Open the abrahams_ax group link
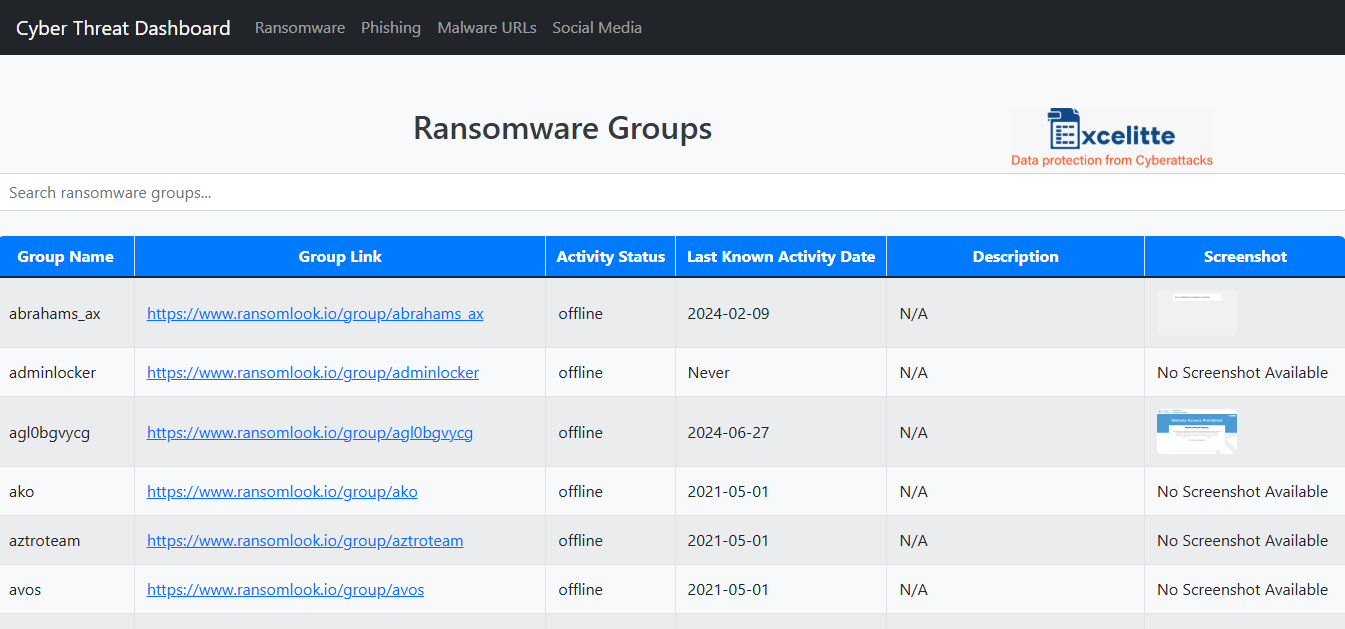Viewport: 1345px width, 629px height. (x=315, y=313)
